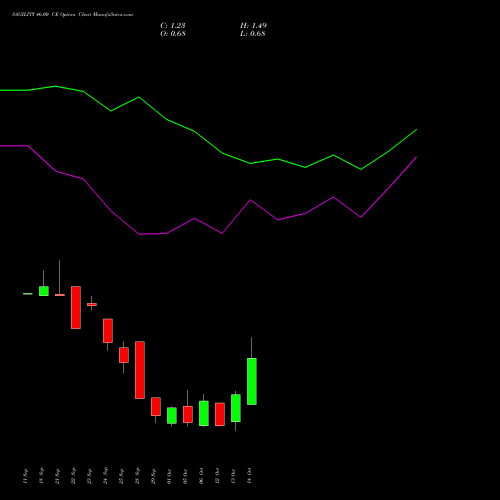
Task: Click the "06 Oct" date label
Action: [x=201, y=476]
